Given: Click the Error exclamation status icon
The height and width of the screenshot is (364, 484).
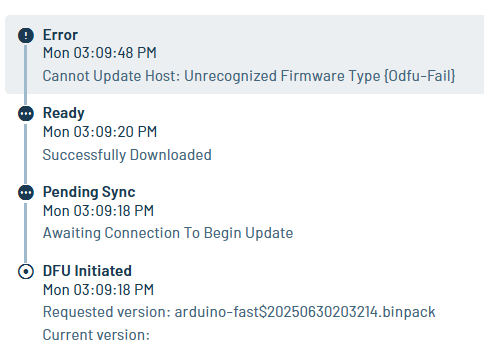Looking at the screenshot, I should [26, 35].
